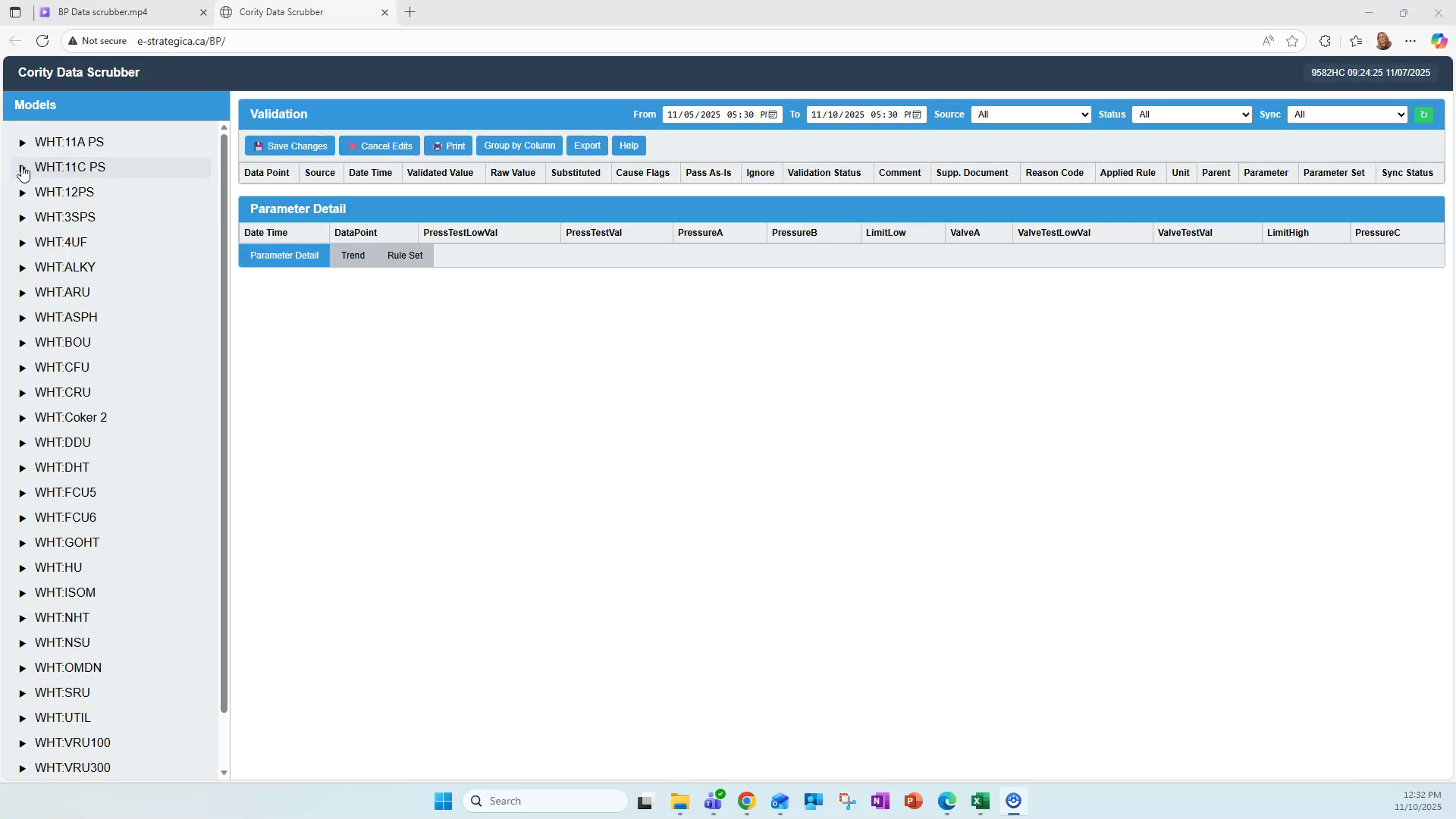Click the red X Cancel Edits icon
The height and width of the screenshot is (819, 1456).
pos(351,146)
